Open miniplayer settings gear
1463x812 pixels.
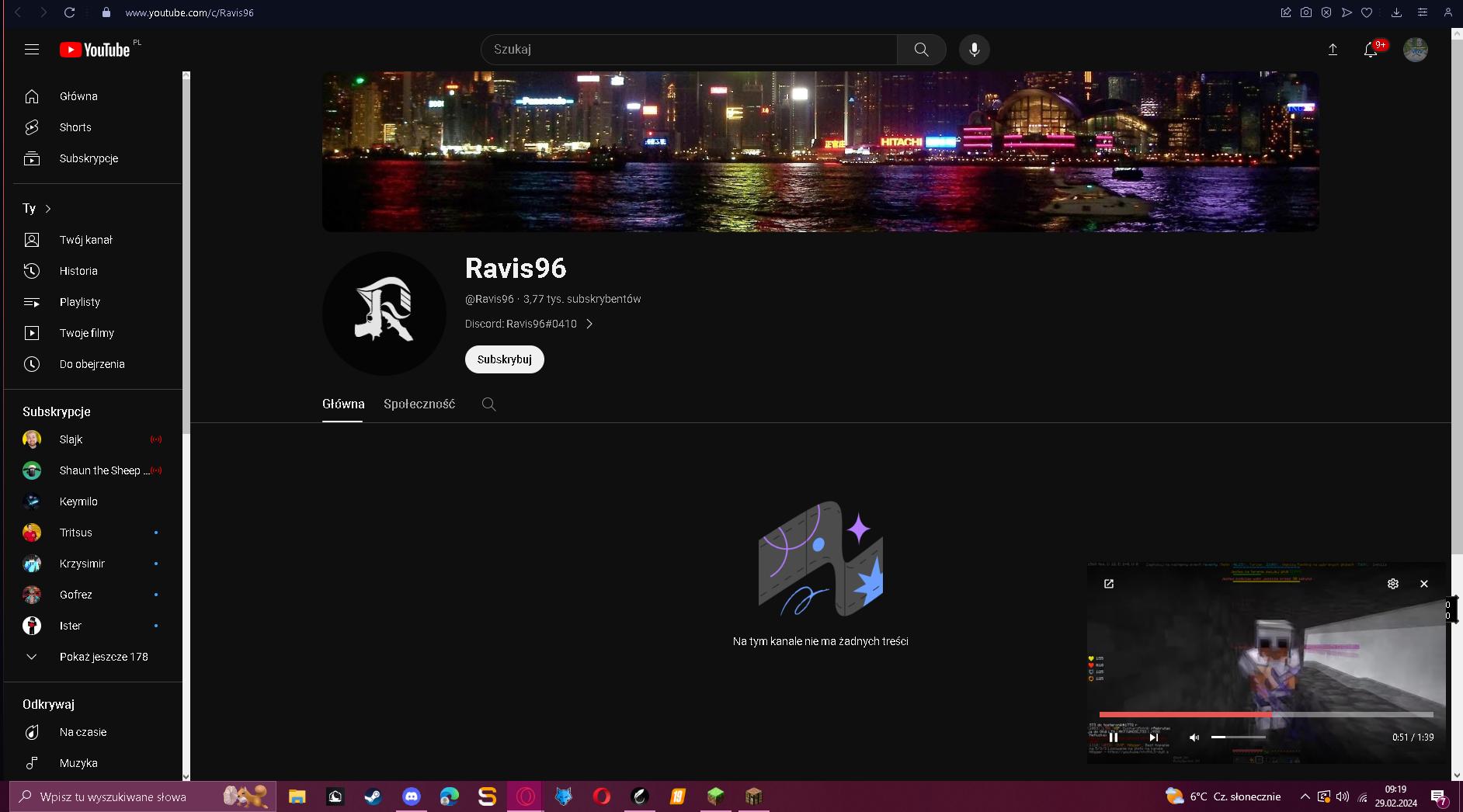tap(1393, 584)
